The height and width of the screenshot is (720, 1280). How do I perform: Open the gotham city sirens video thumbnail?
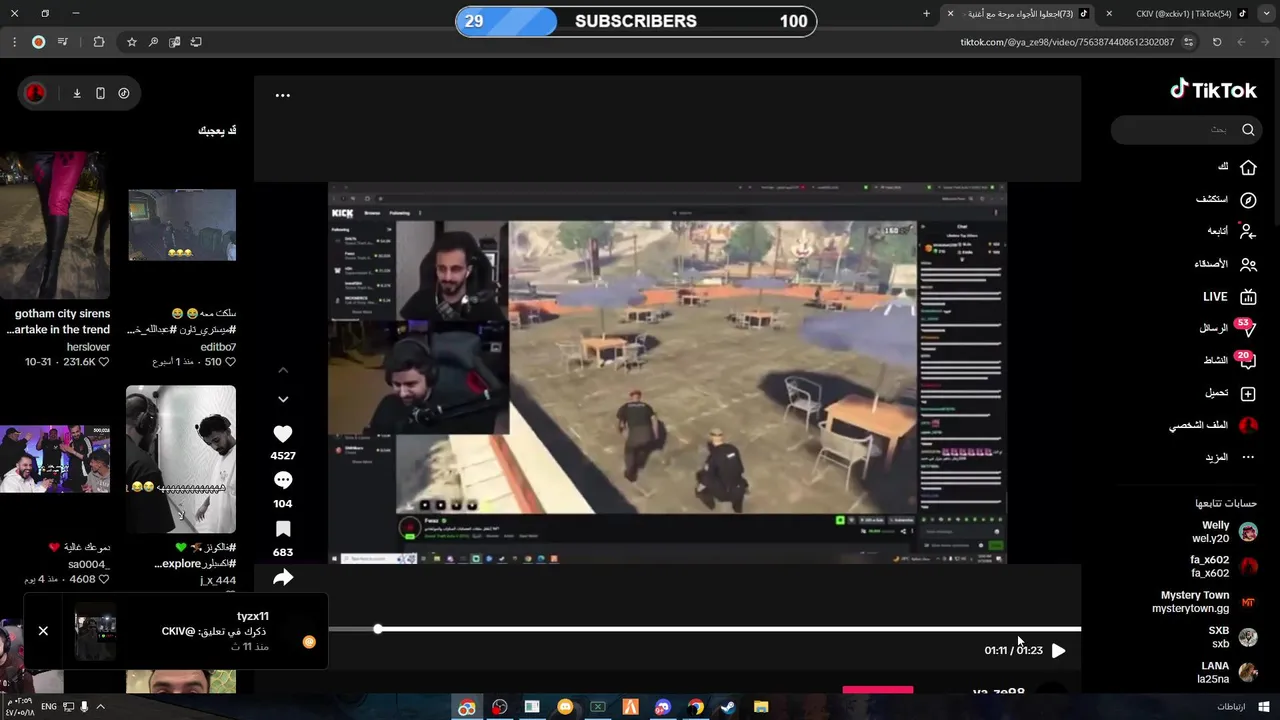[x=55, y=225]
